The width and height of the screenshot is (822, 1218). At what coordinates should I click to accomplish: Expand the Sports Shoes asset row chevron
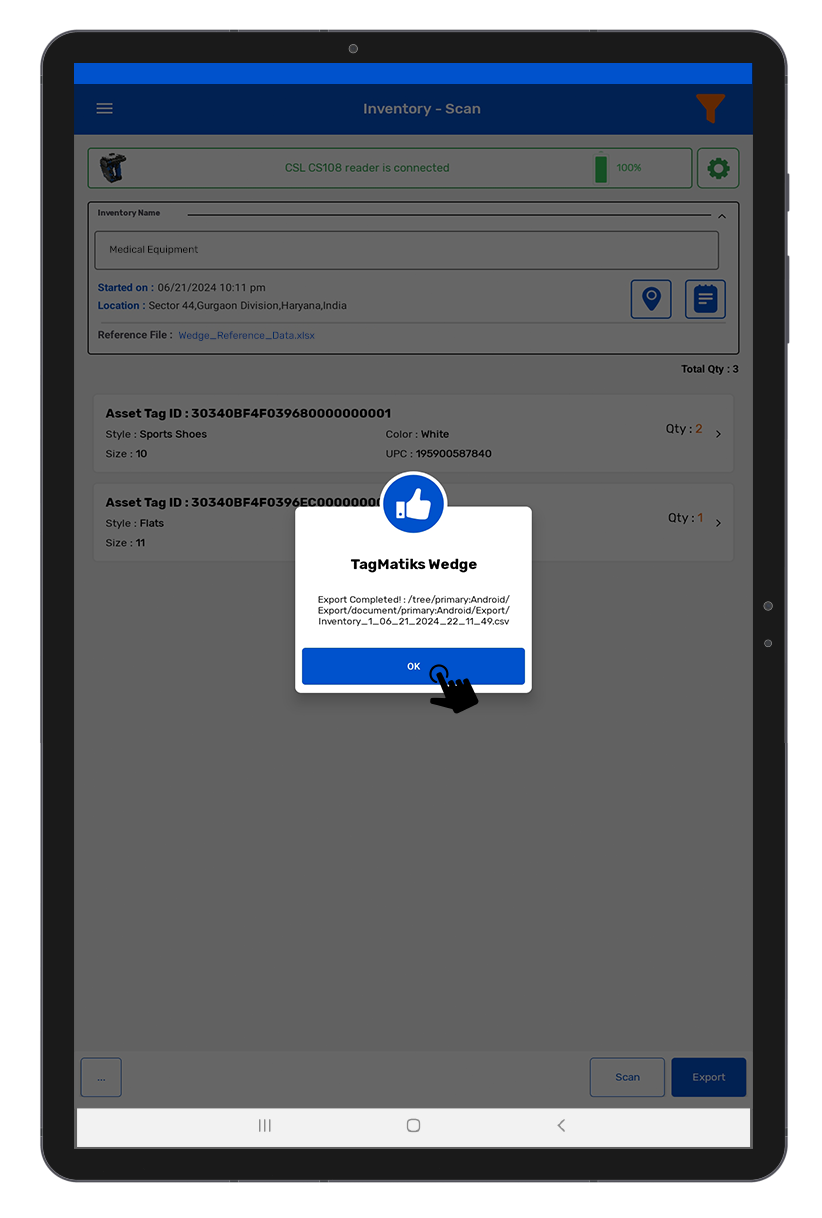(x=719, y=434)
